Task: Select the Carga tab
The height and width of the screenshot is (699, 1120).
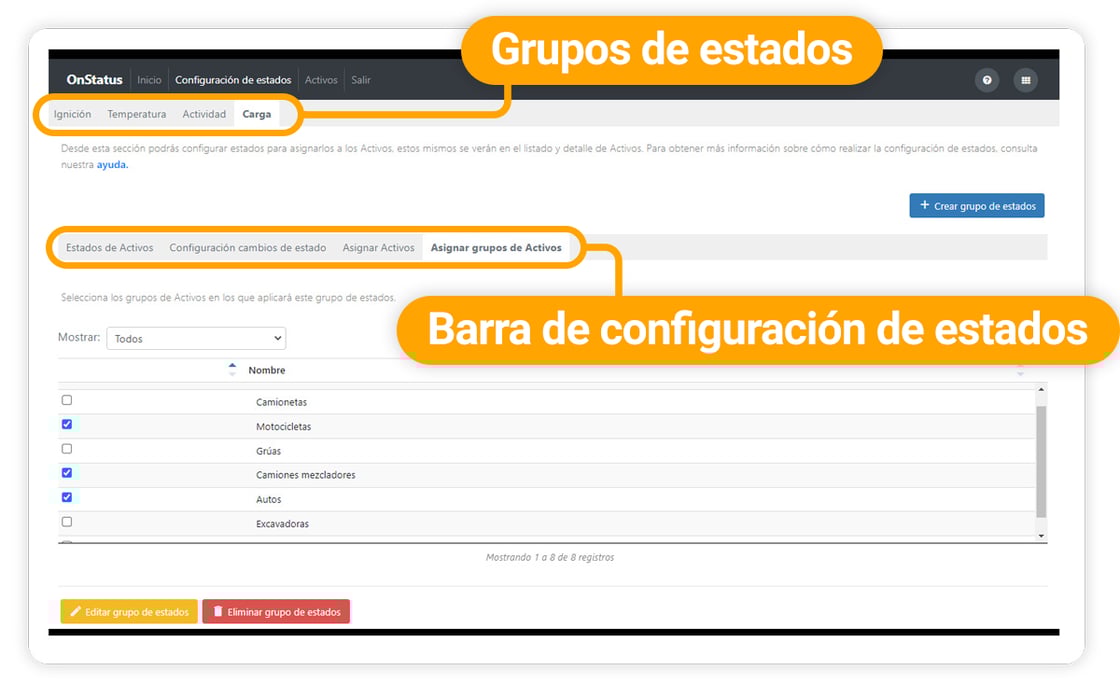Action: point(256,114)
